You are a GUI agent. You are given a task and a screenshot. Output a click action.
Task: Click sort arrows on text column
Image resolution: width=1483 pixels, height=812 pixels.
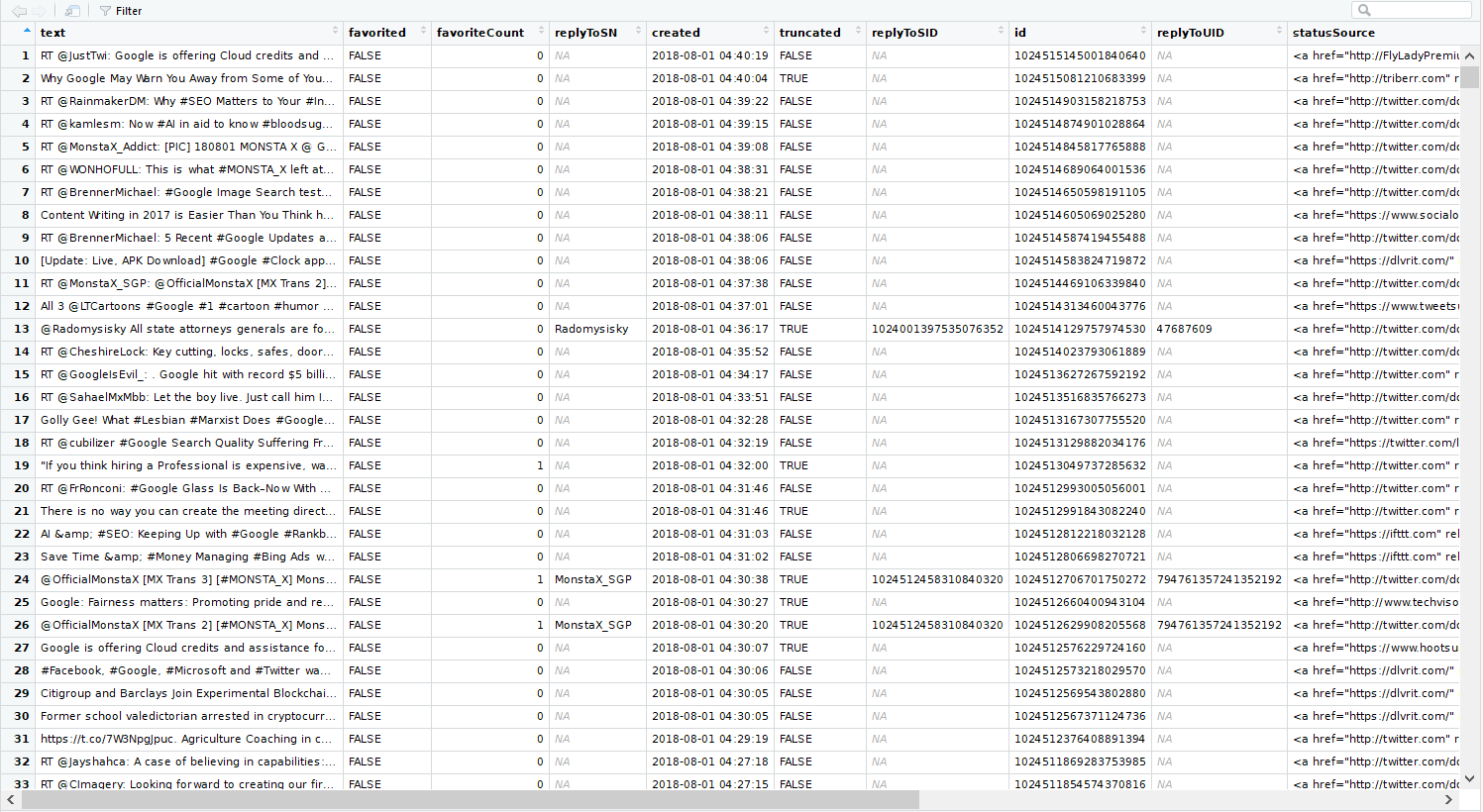(x=336, y=32)
